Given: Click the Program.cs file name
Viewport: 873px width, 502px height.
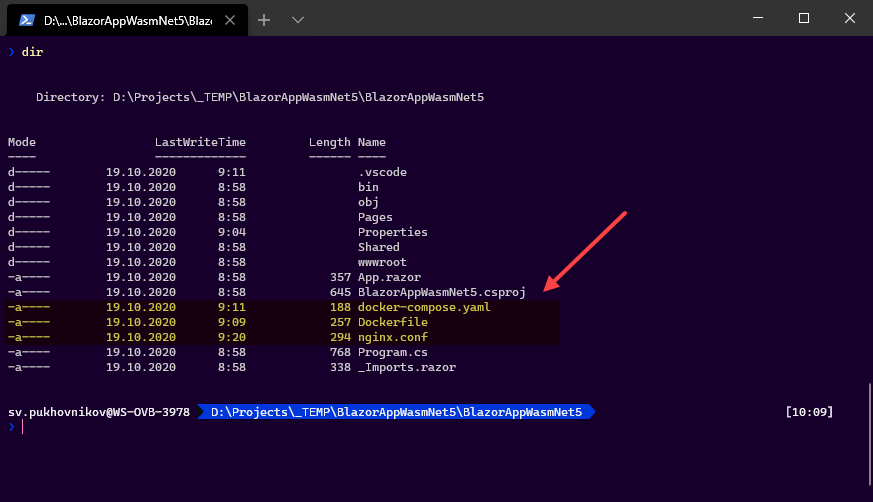Looking at the screenshot, I should pos(393,353).
